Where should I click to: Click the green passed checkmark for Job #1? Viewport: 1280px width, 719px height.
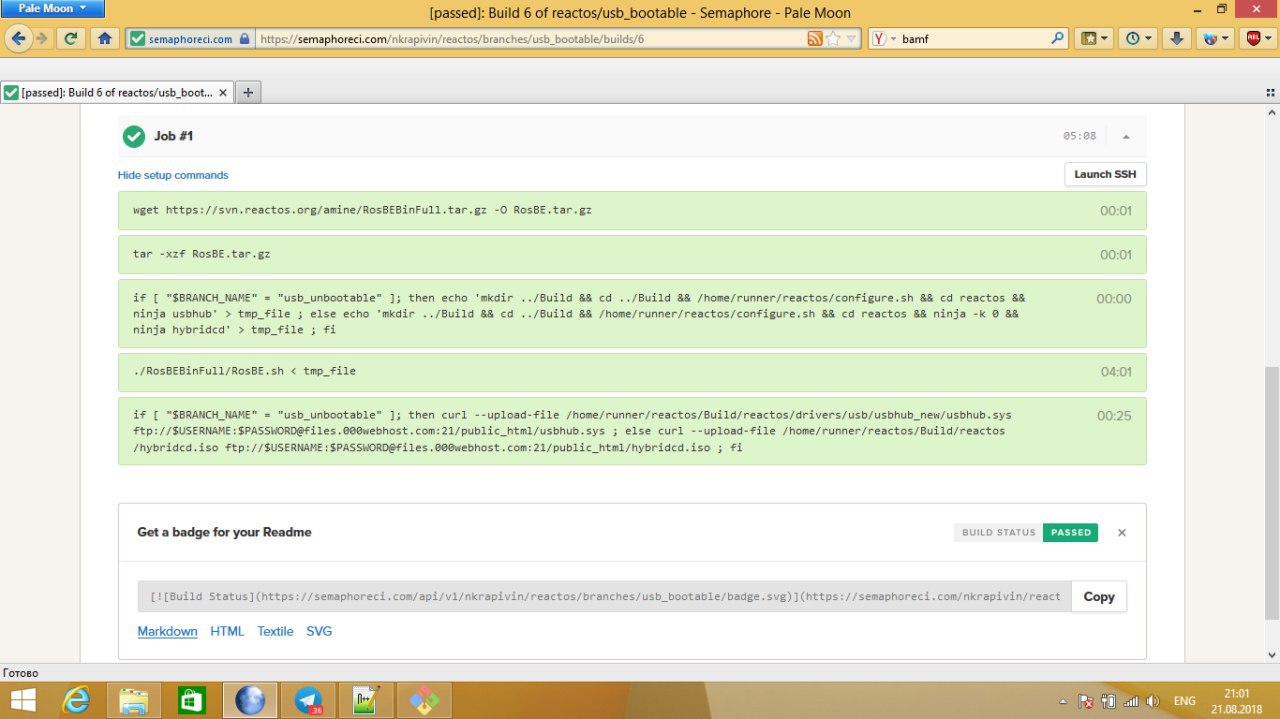click(134, 136)
